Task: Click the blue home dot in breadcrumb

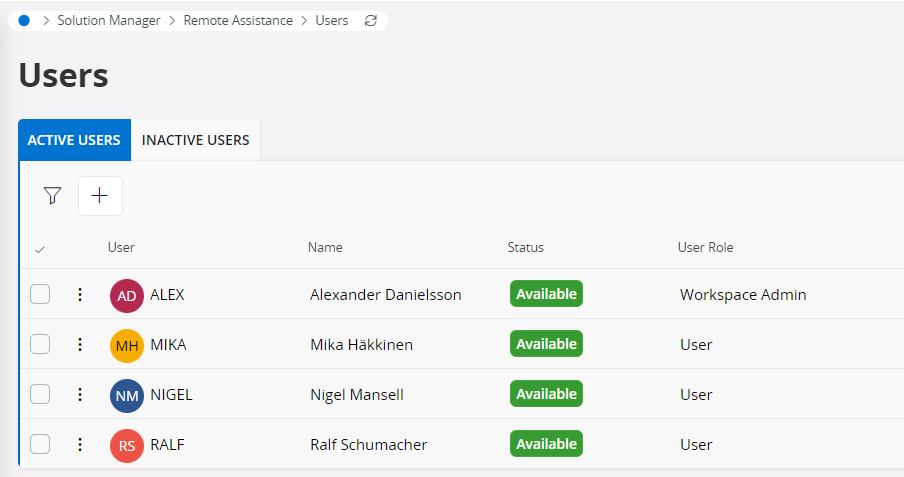Action: 24,21
